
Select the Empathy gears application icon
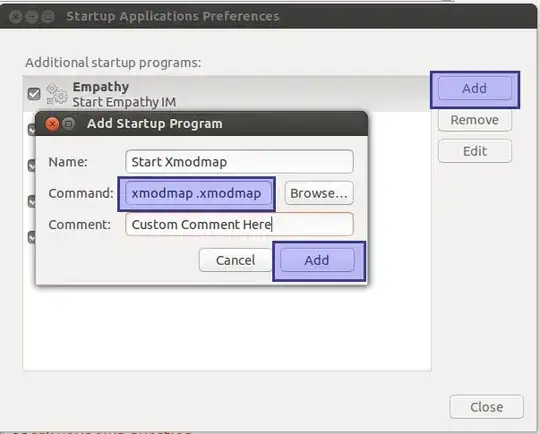pyautogui.click(x=57, y=94)
